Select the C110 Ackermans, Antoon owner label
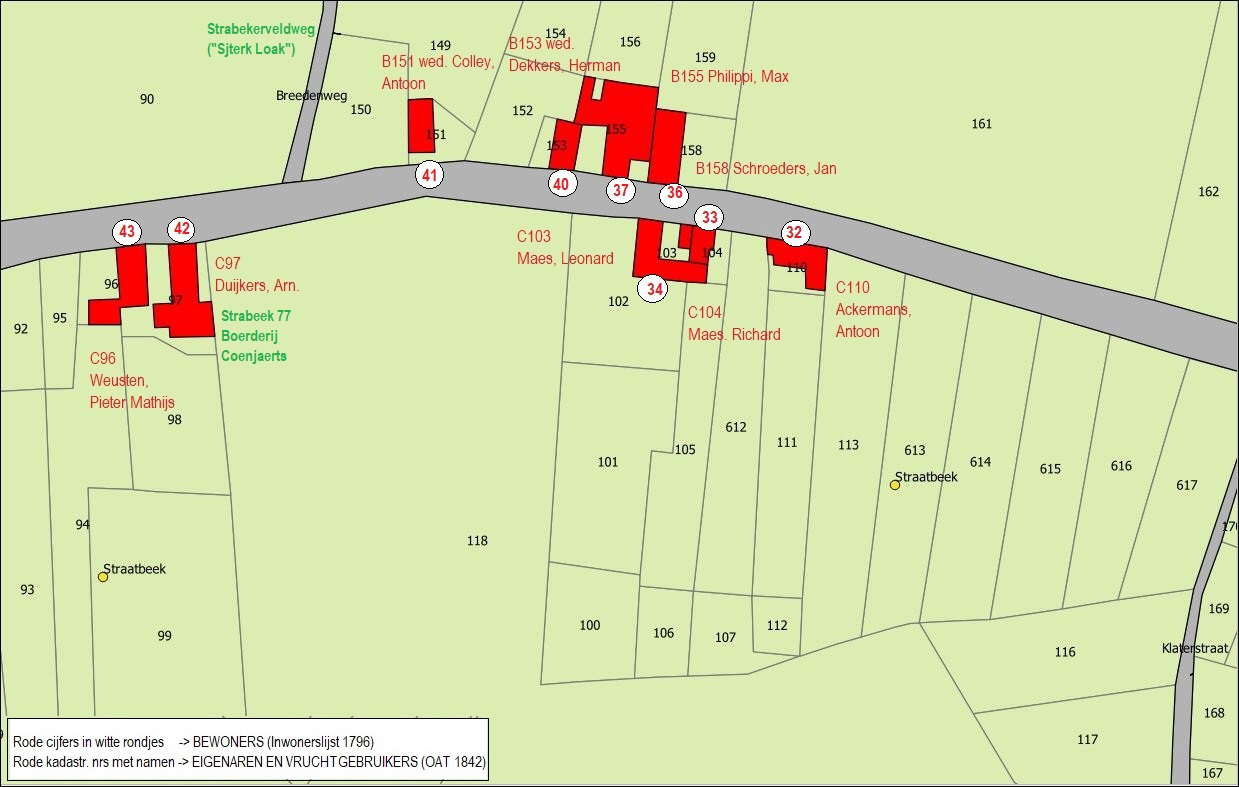The image size is (1239, 787). pos(873,309)
